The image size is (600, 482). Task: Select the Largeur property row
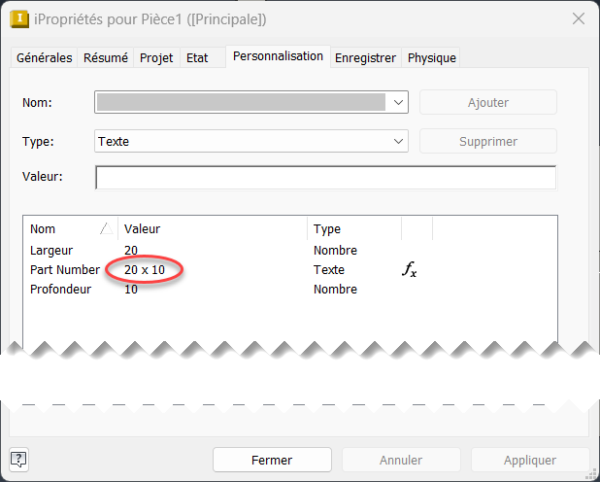coord(52,251)
